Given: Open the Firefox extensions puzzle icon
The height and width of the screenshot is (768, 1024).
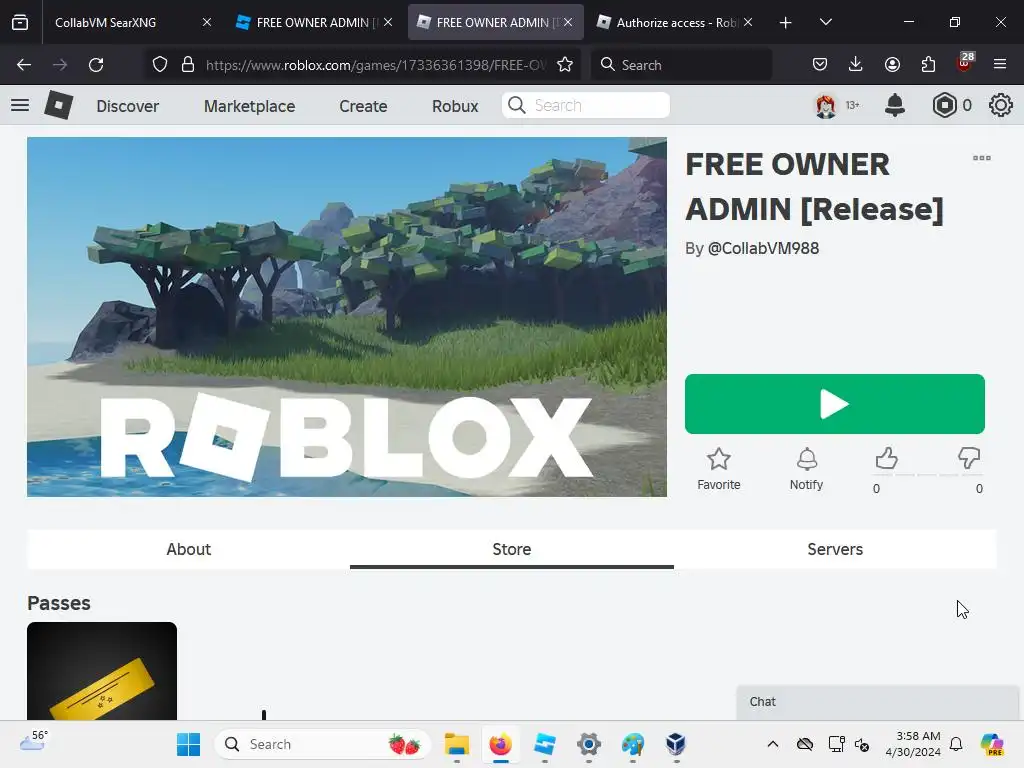Looking at the screenshot, I should [x=928, y=65].
